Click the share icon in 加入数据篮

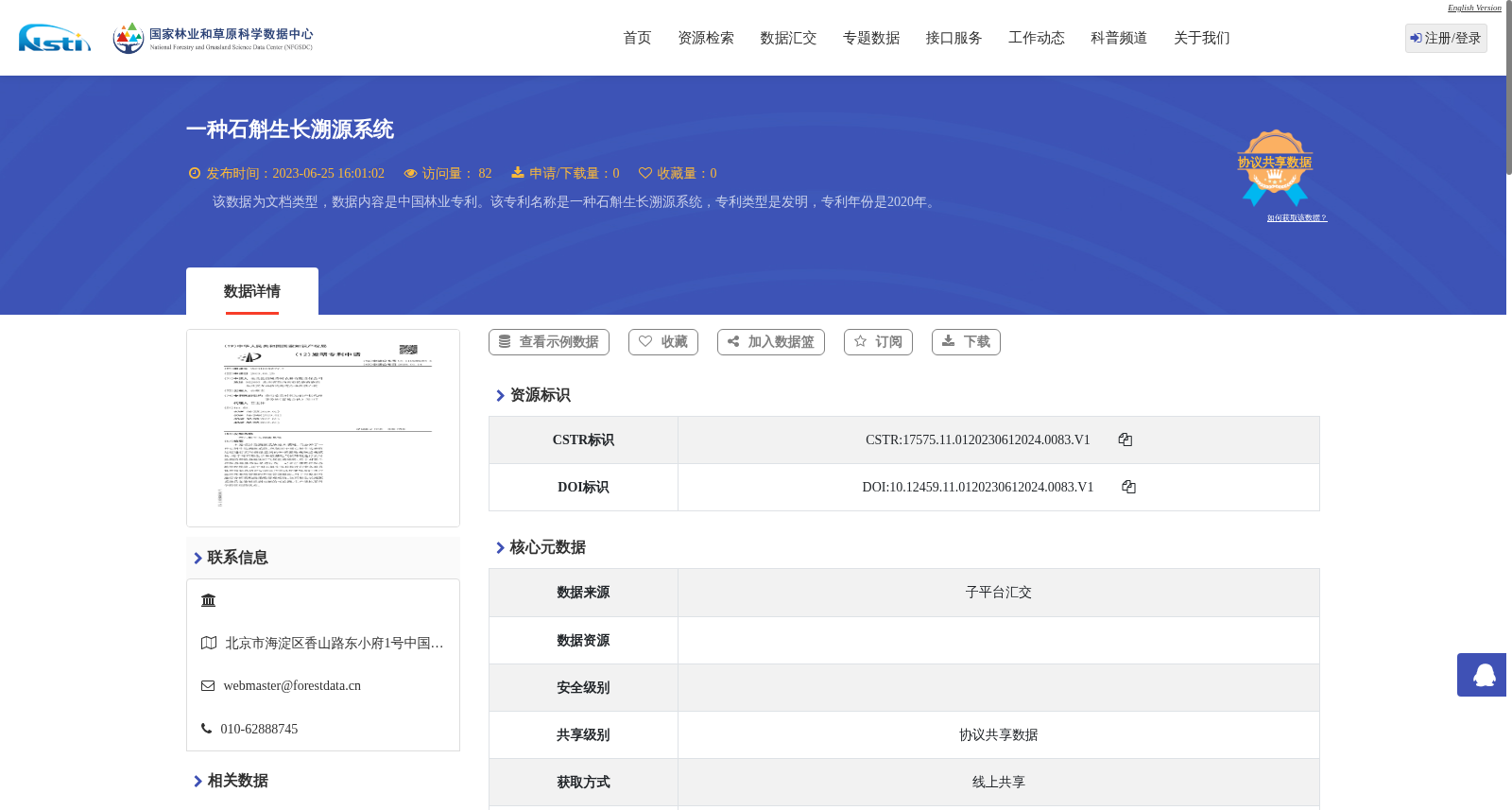[733, 341]
